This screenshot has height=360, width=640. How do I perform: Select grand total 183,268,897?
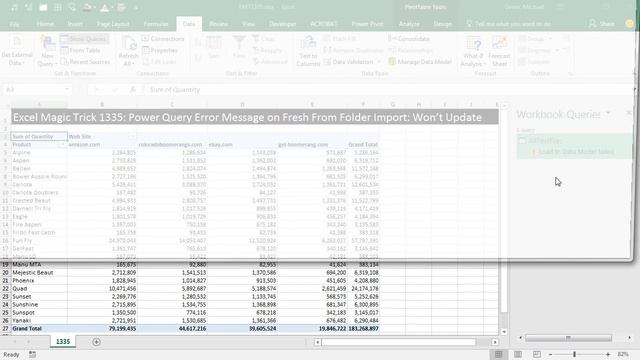(x=363, y=329)
